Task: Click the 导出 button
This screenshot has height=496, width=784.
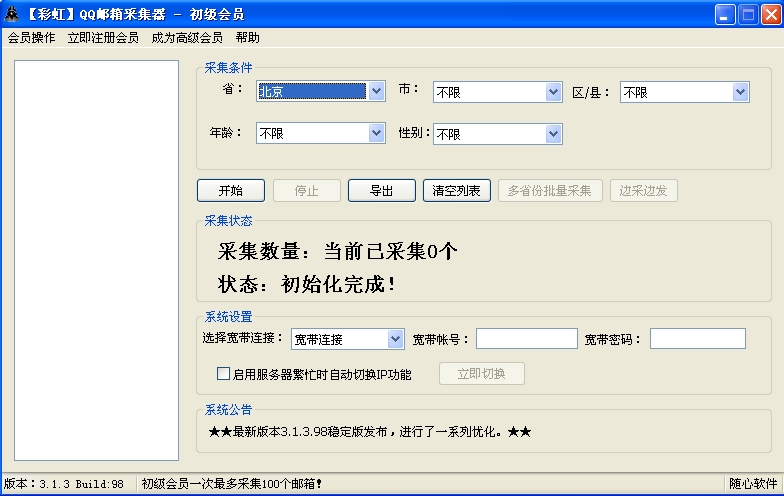Action: pos(382,190)
